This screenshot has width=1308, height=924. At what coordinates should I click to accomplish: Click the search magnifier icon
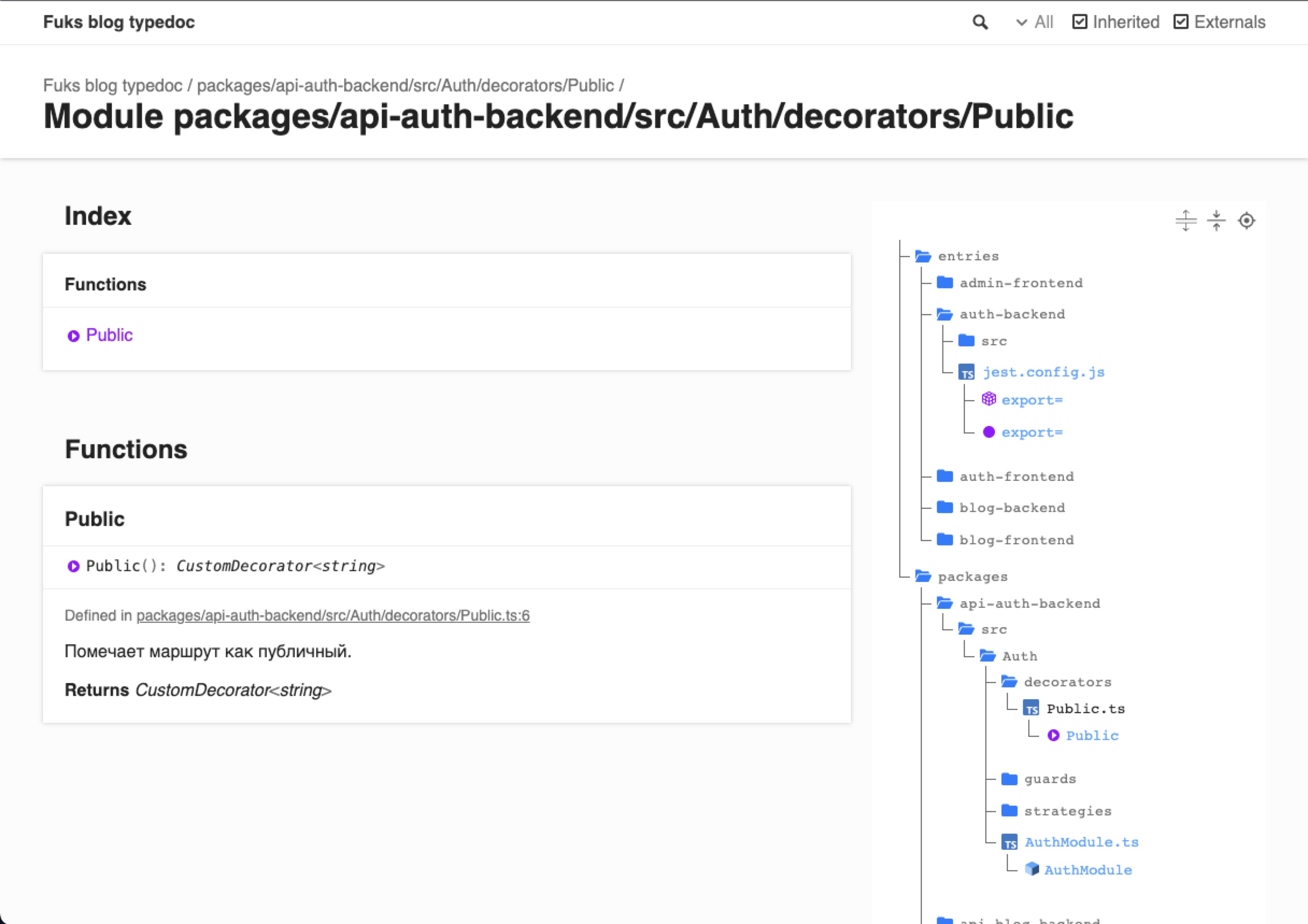click(x=980, y=22)
